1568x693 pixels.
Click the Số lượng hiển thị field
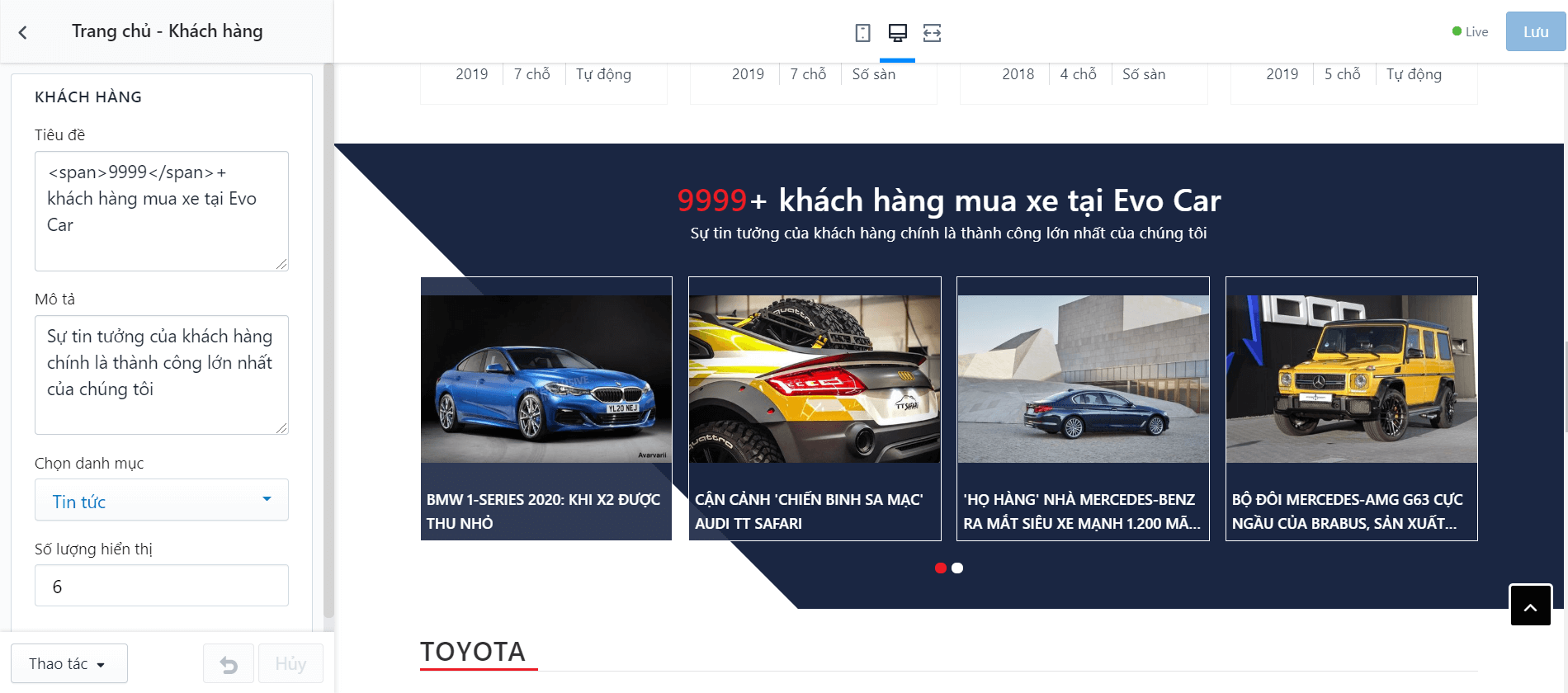pos(162,586)
